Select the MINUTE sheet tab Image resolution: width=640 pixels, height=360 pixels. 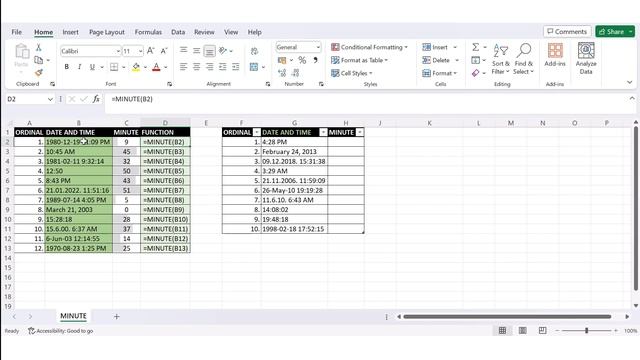coord(73,316)
